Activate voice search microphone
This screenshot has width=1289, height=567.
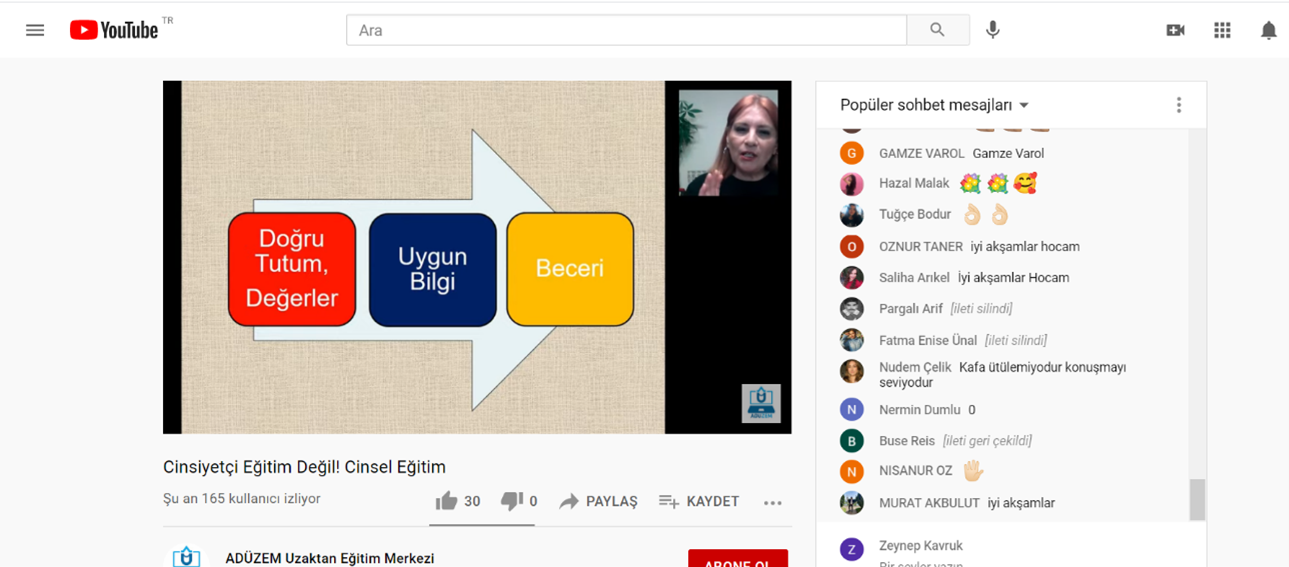click(x=992, y=30)
